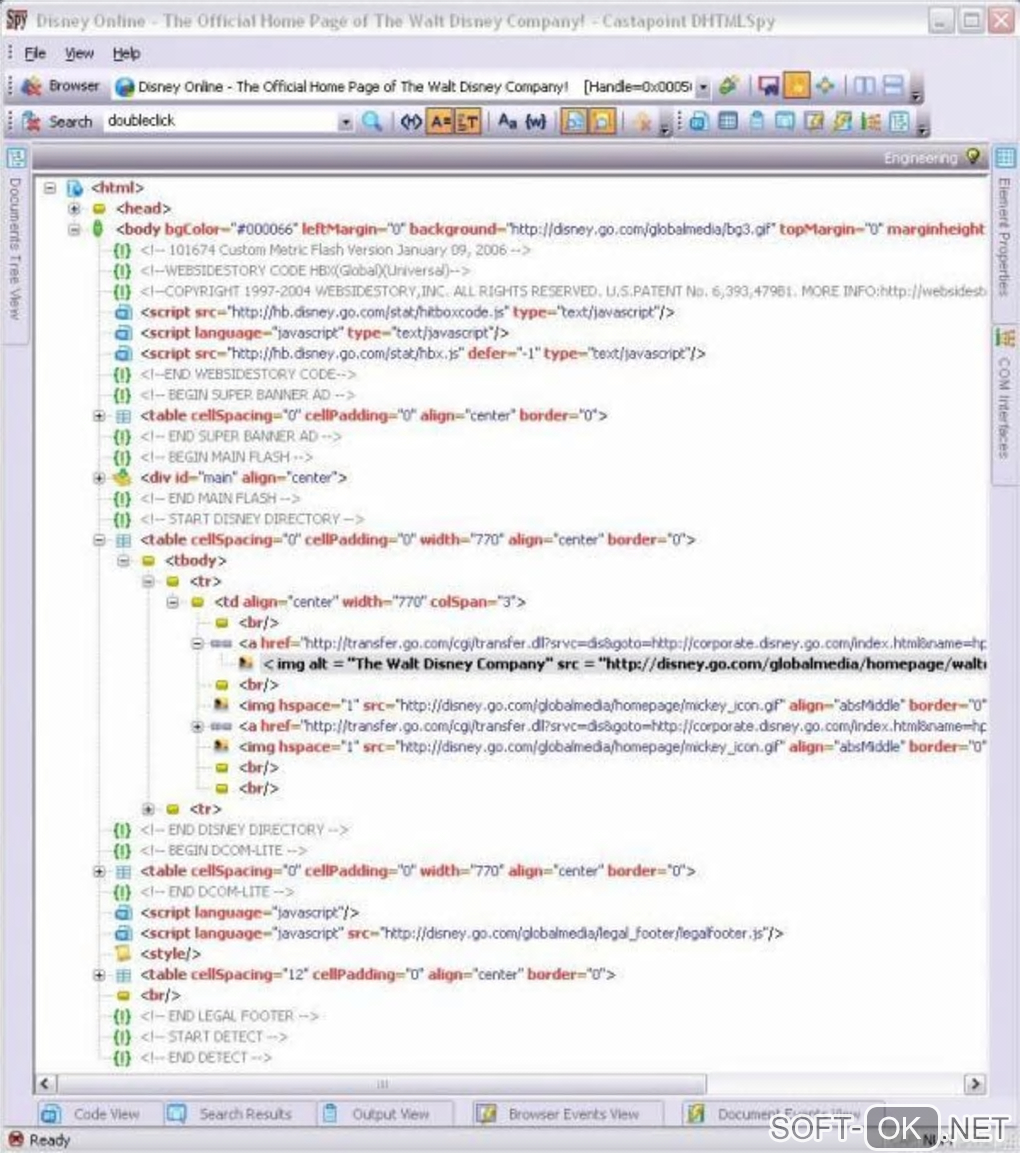Open the search term dropdown arrow

(345, 122)
